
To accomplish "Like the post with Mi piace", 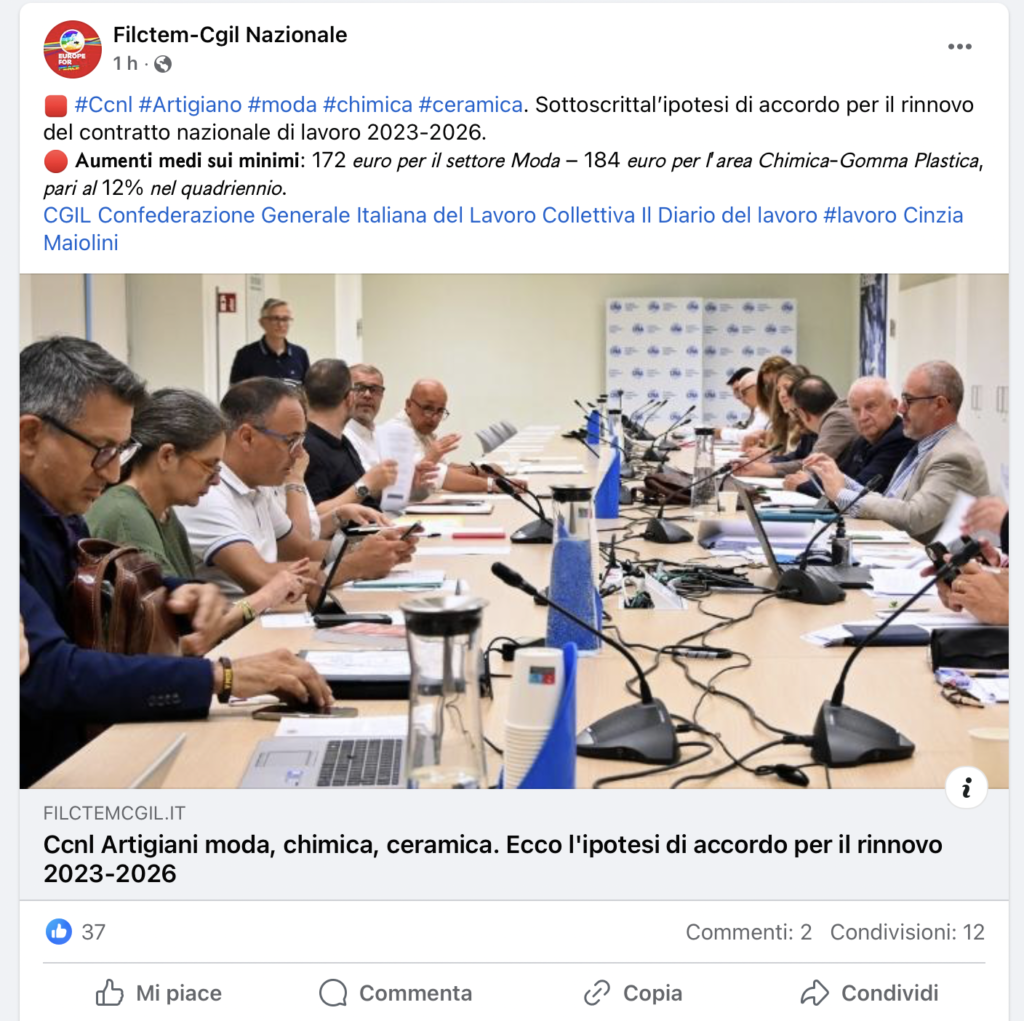I will click(159, 993).
